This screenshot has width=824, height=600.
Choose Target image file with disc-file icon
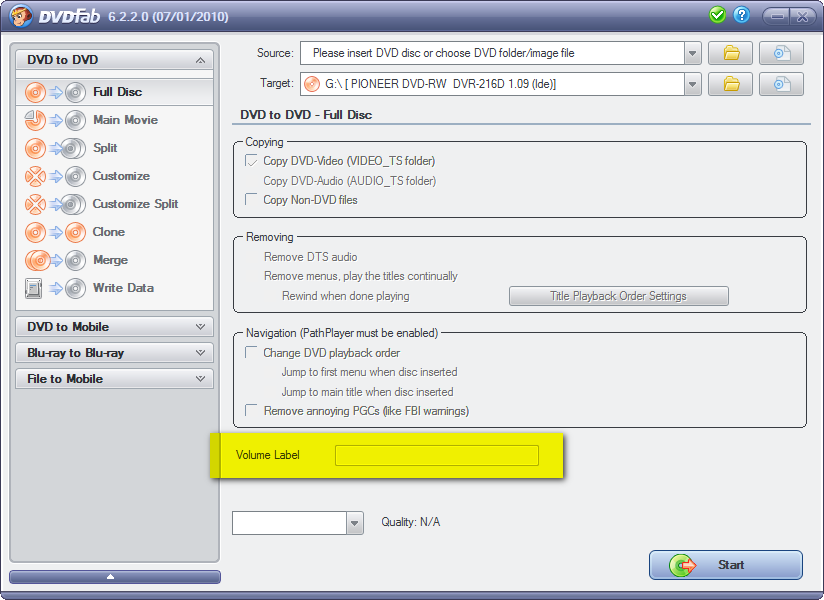pyautogui.click(x=781, y=84)
